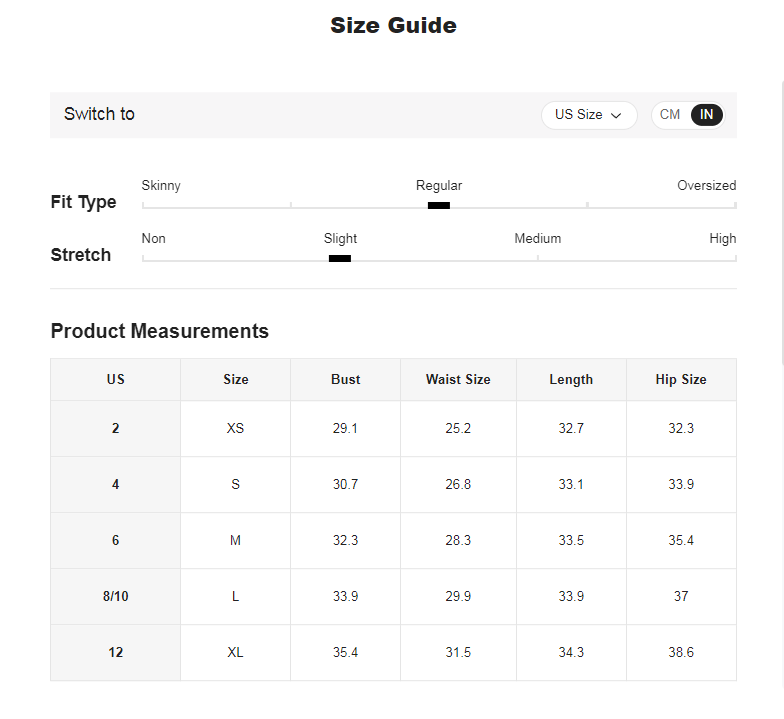Switch measurement units to CM
The height and width of the screenshot is (719, 784).
pos(670,115)
